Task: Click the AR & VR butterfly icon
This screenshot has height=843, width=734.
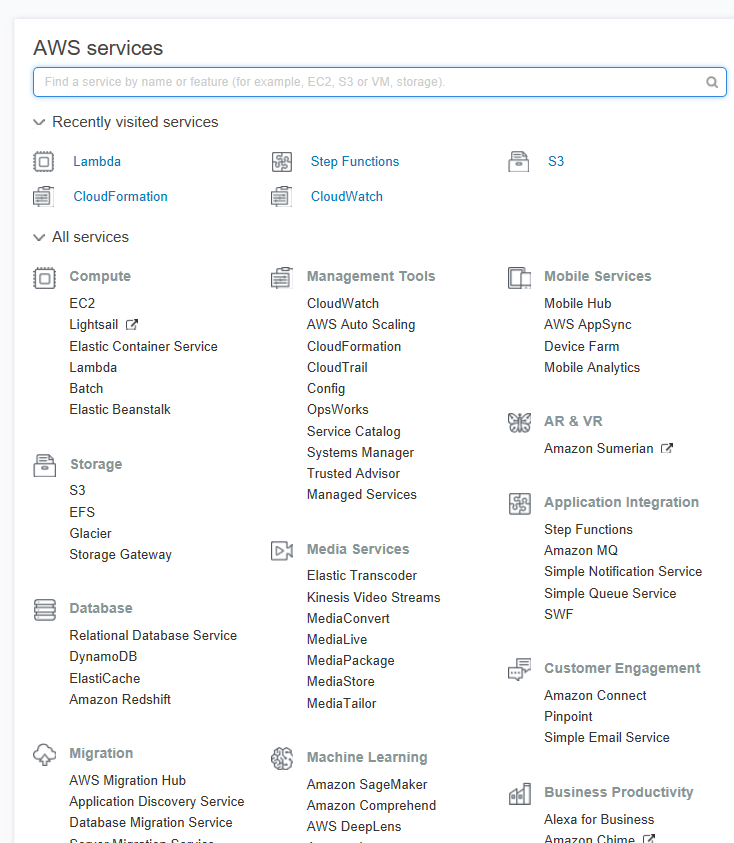Action: 519,423
